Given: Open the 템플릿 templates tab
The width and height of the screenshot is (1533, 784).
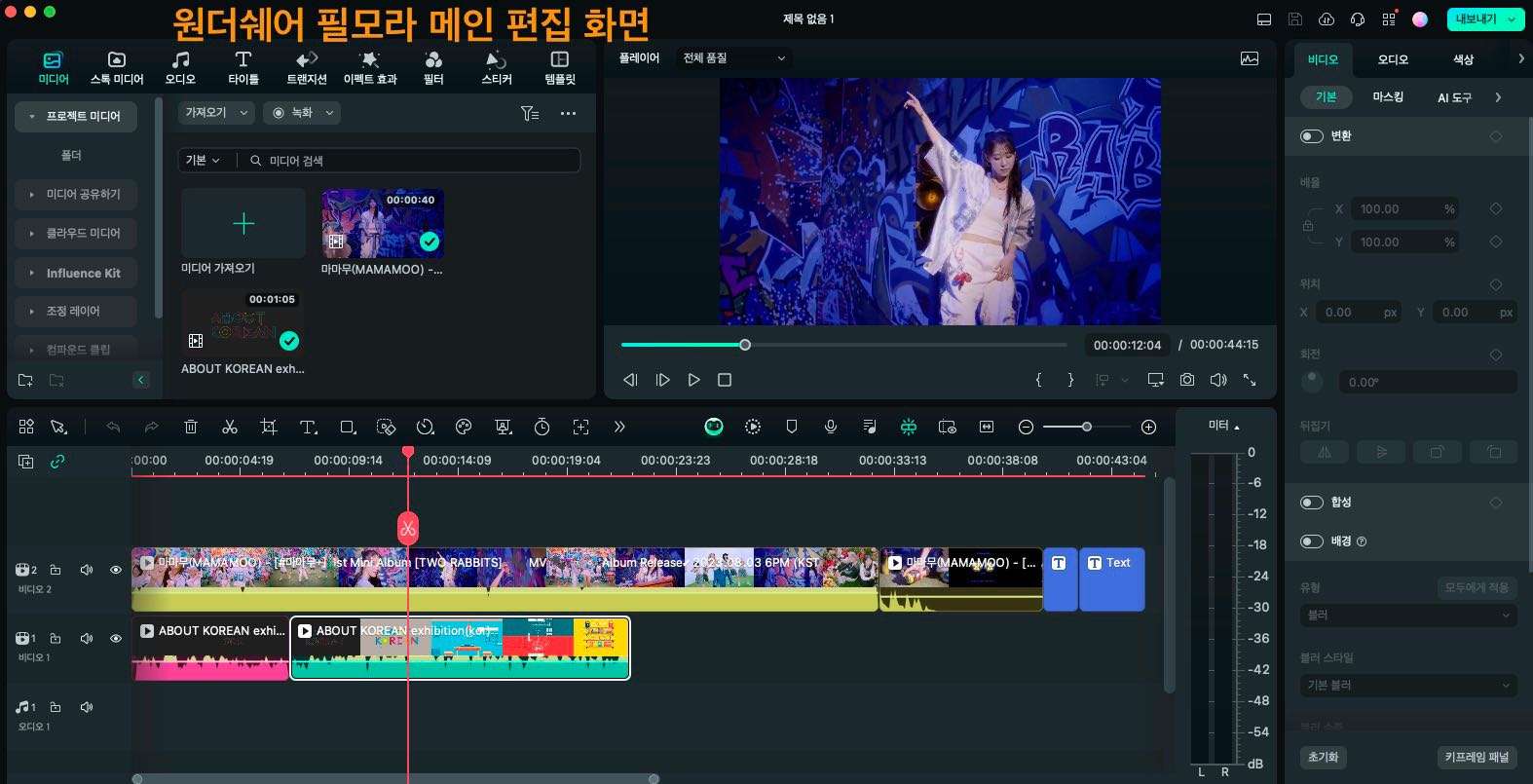Looking at the screenshot, I should [560, 68].
